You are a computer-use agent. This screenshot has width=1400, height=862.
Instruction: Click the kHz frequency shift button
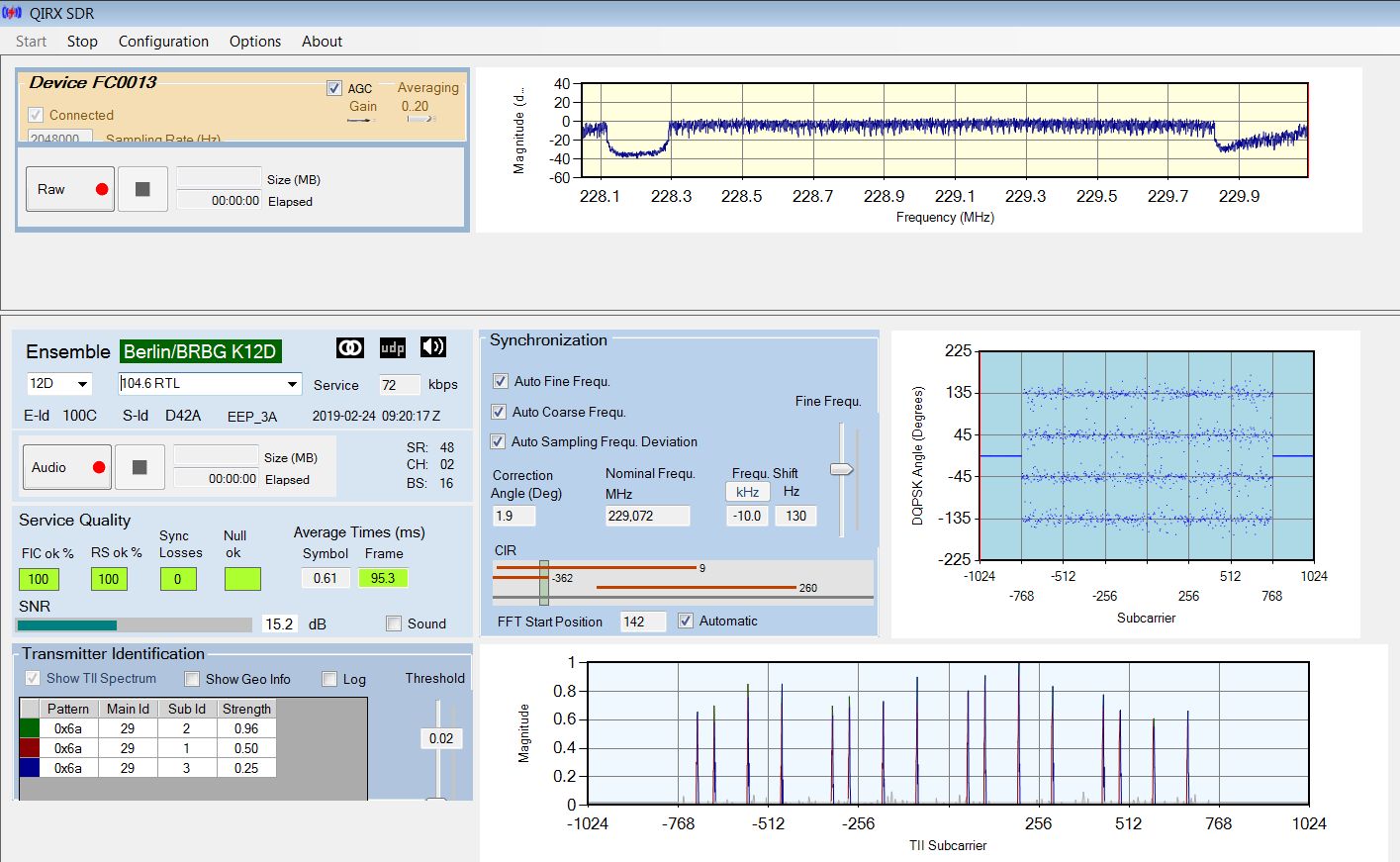pos(747,492)
